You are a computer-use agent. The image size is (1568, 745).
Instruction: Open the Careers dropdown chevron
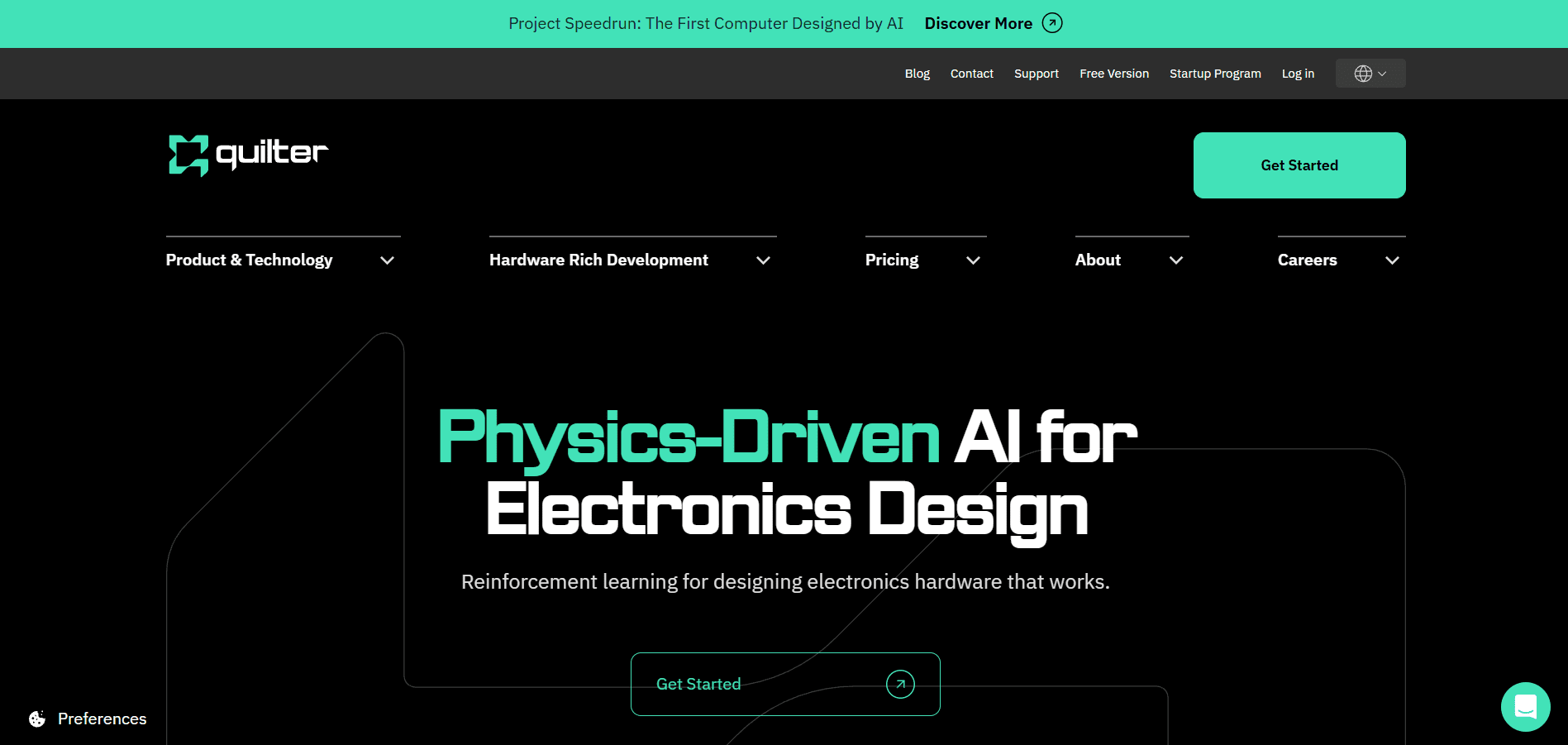1392,260
